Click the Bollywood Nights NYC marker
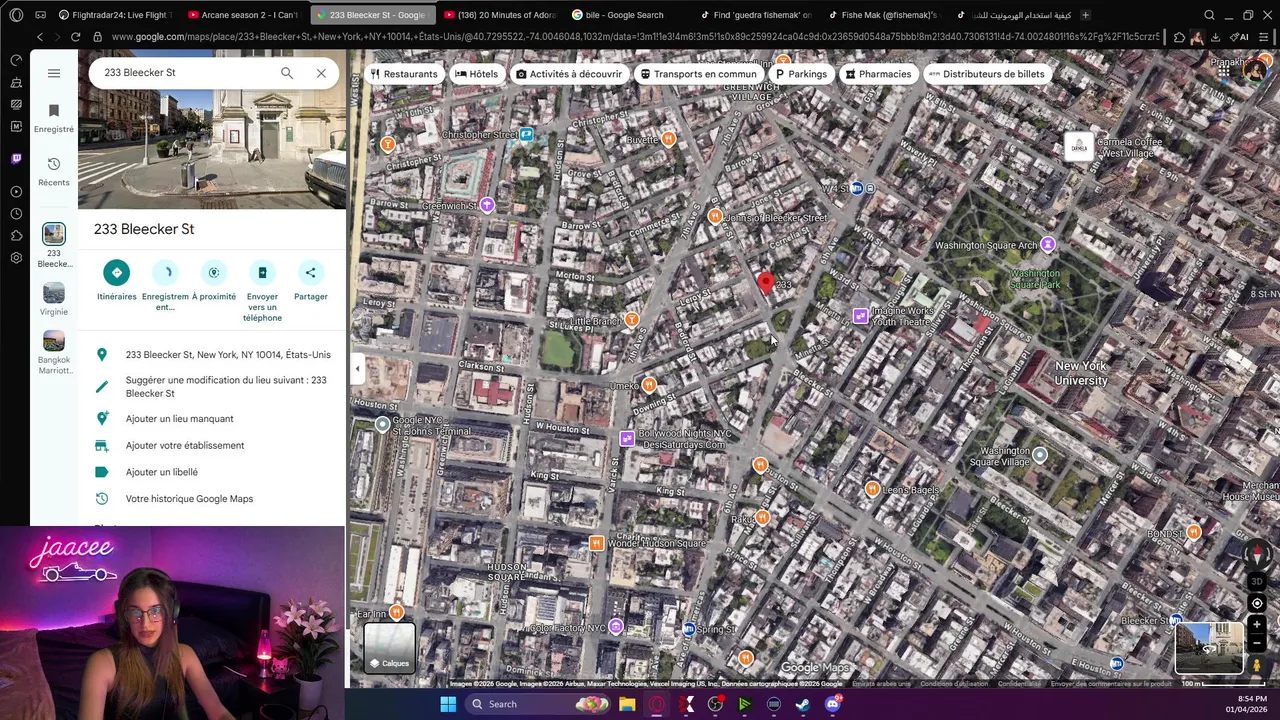 (x=626, y=438)
